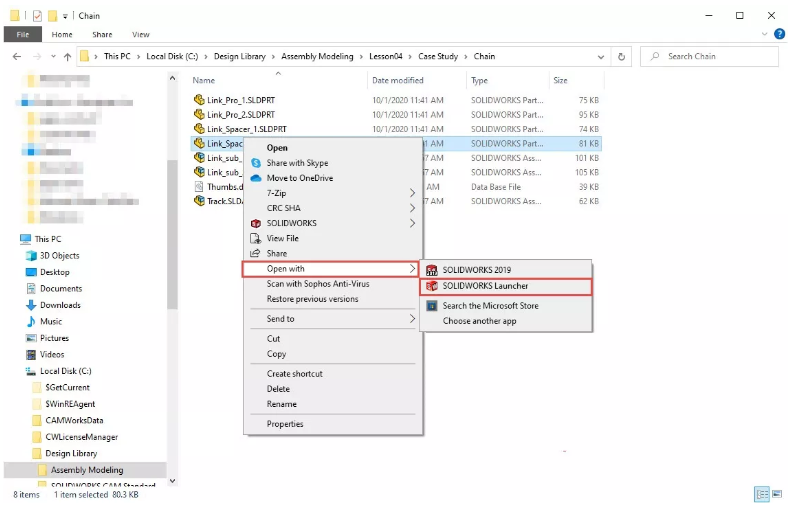This screenshot has height=507, width=789.
Task: Click the Skype icon in context menu
Action: [x=256, y=163]
